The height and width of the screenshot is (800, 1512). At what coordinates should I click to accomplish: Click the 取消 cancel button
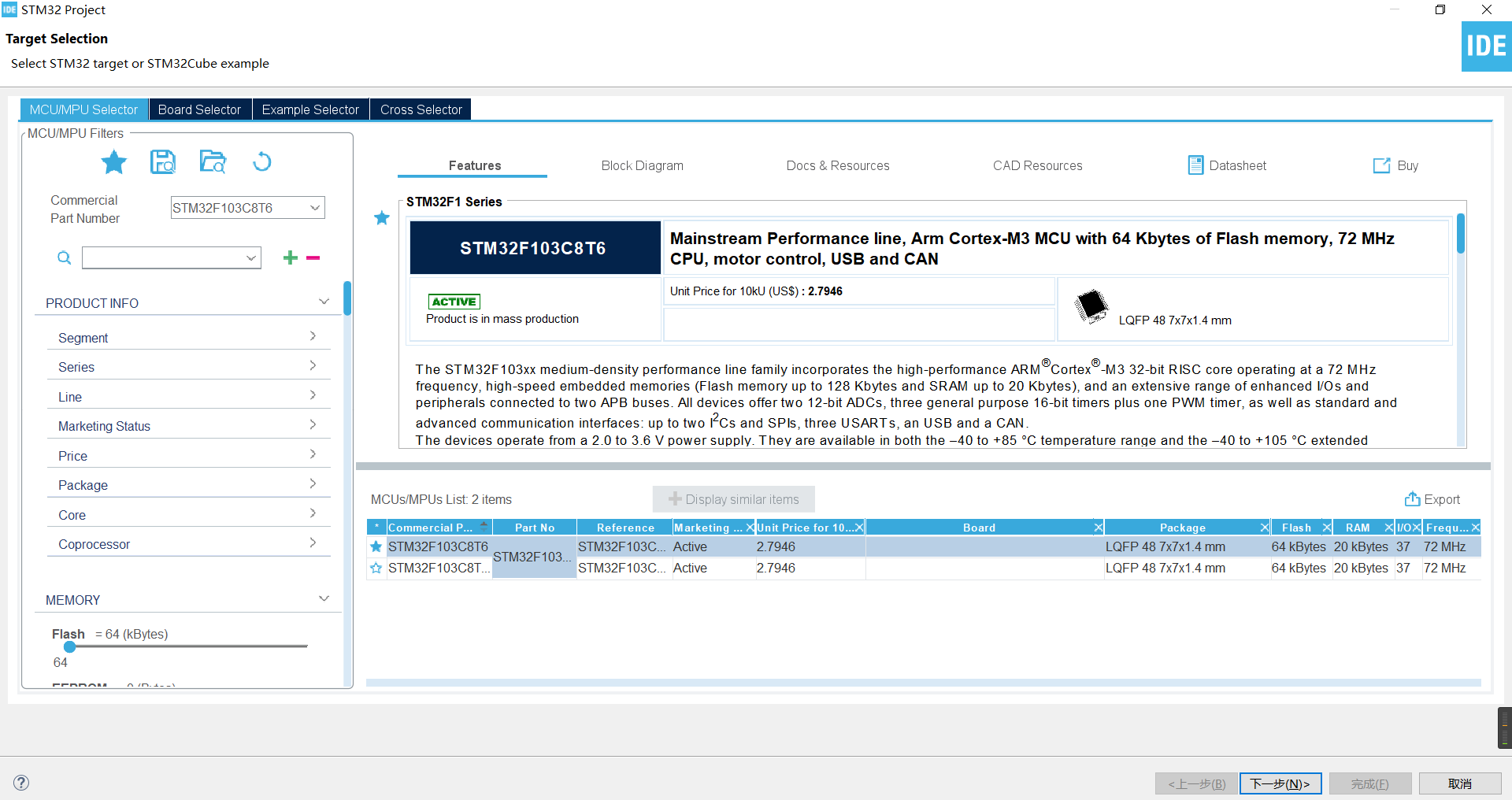(1460, 783)
